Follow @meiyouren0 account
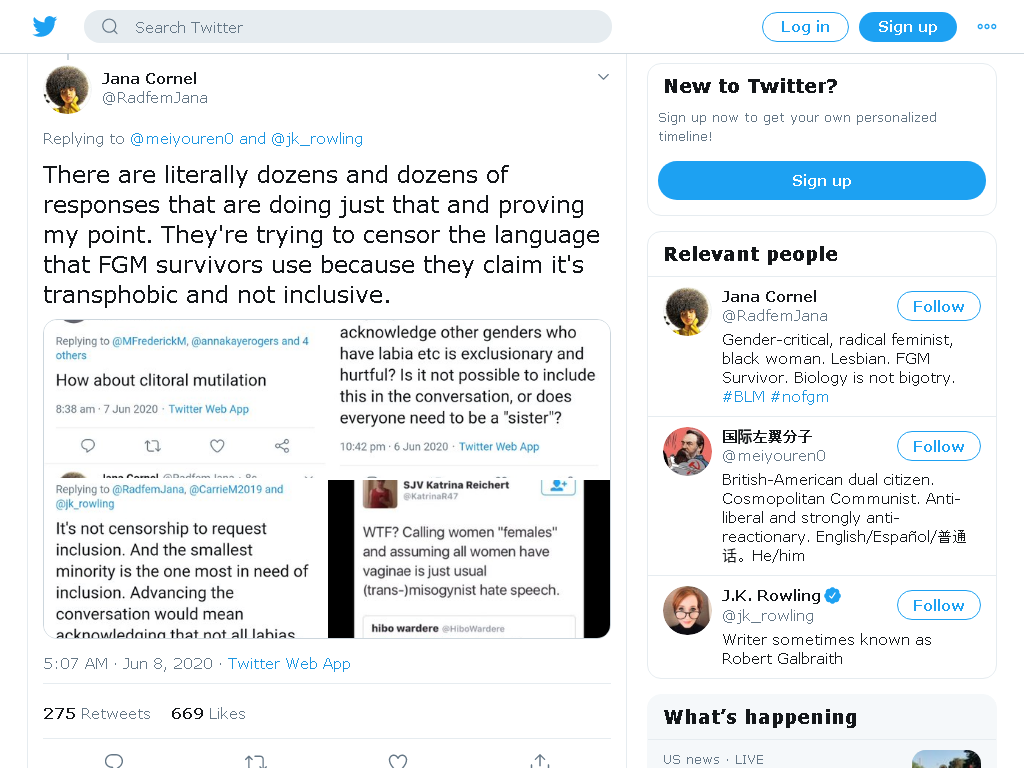This screenshot has width=1024, height=768. pyautogui.click(x=938, y=447)
